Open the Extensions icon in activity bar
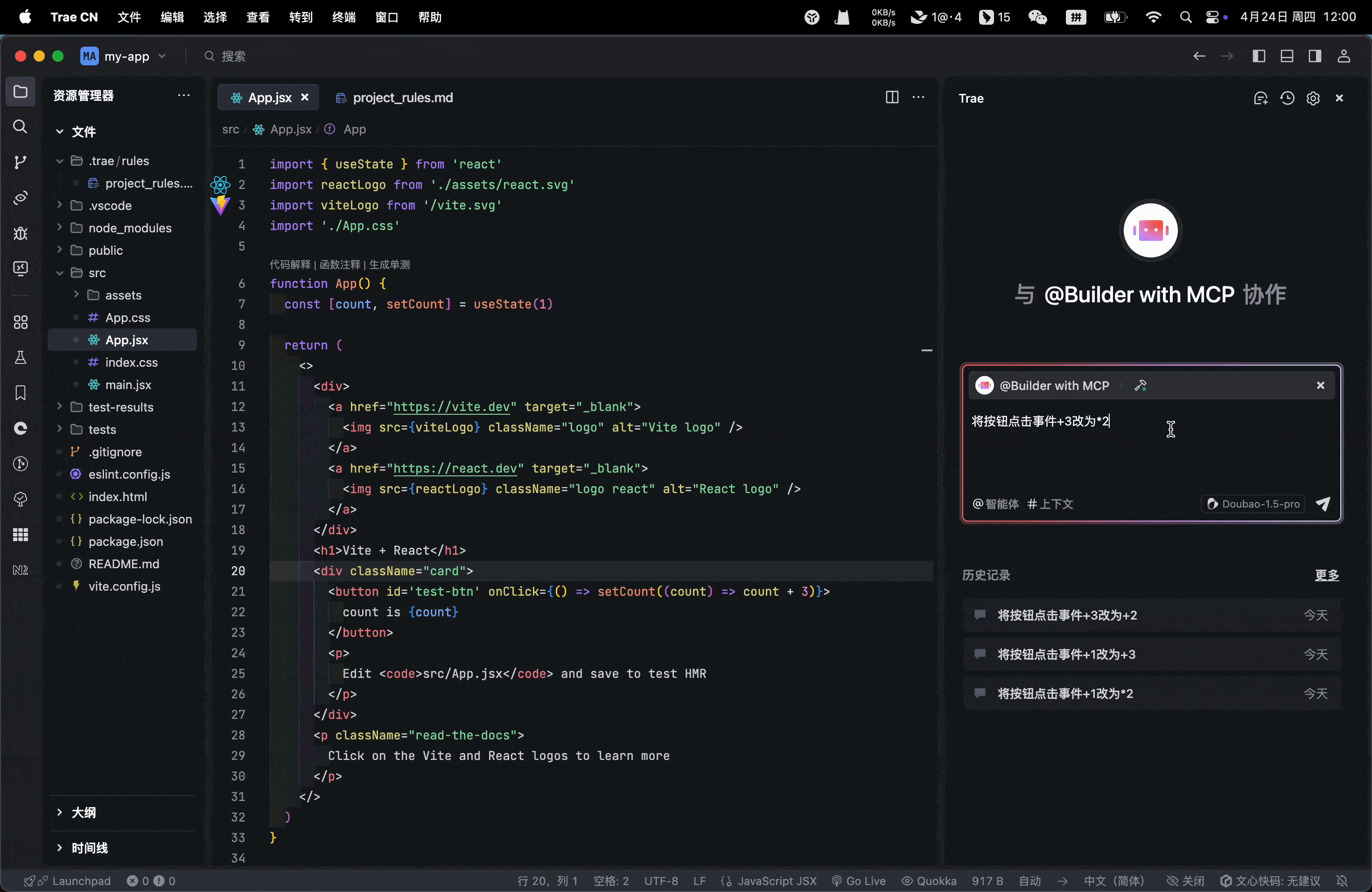The height and width of the screenshot is (892, 1372). 20,322
